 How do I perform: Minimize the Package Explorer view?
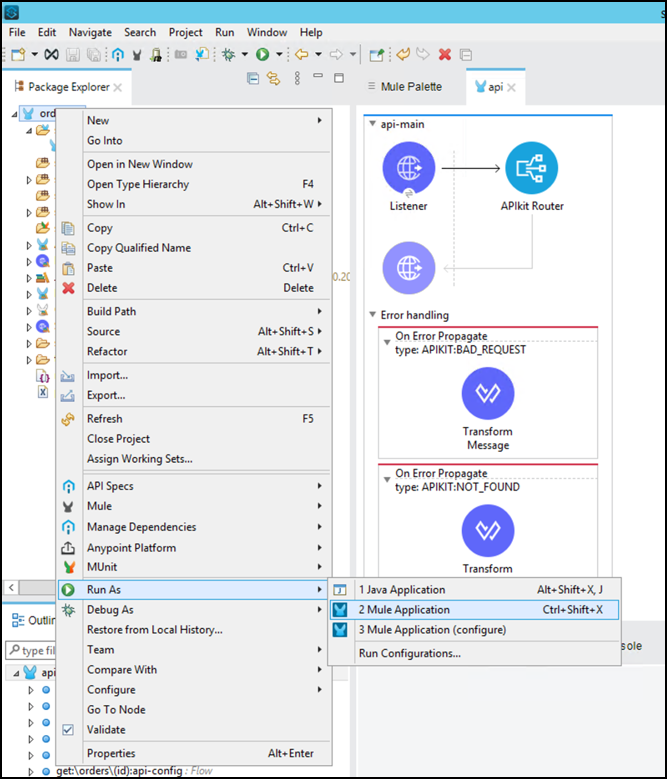click(x=318, y=76)
